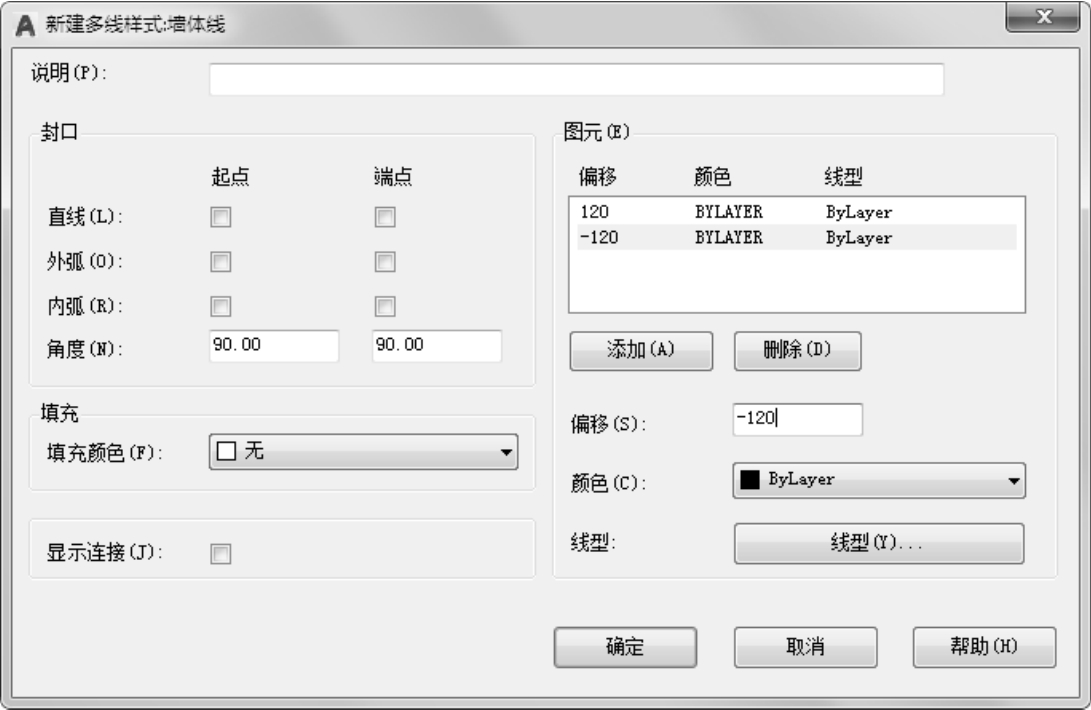Click the white 无 fill color swatch

click(226, 451)
